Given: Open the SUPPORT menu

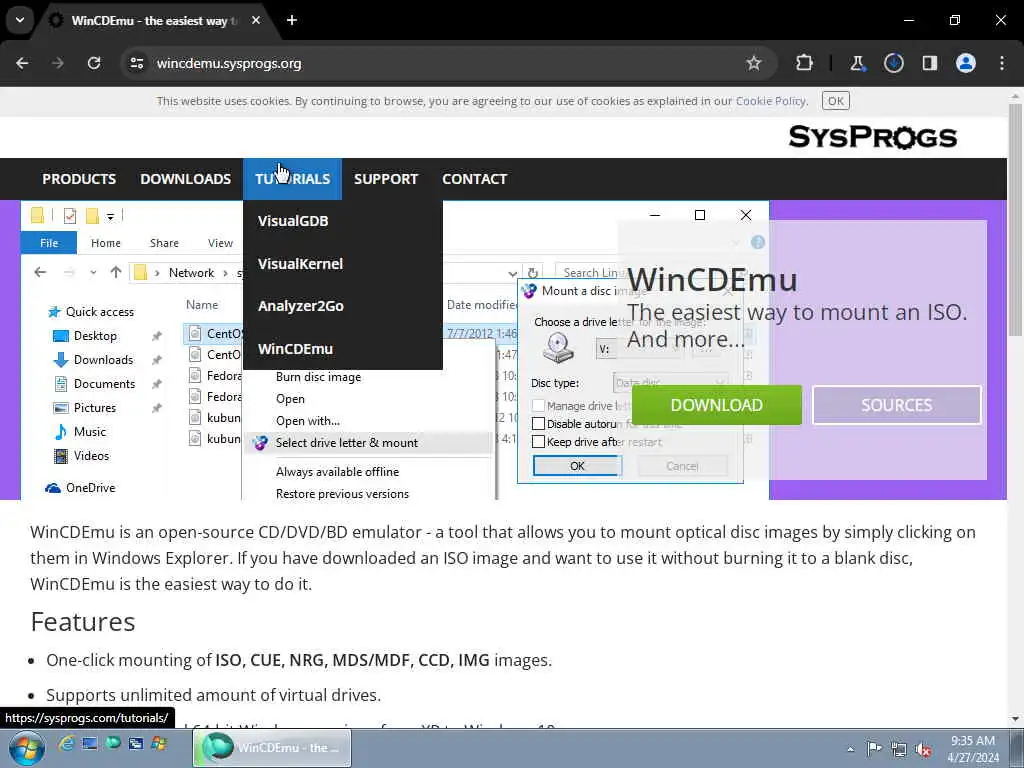Looking at the screenshot, I should pyautogui.click(x=386, y=179).
